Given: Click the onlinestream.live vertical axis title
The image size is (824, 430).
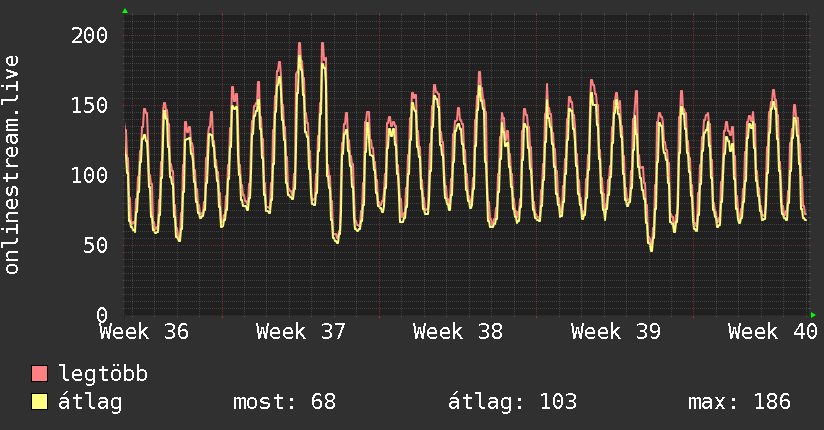Looking at the screenshot, I should pyautogui.click(x=11, y=165).
